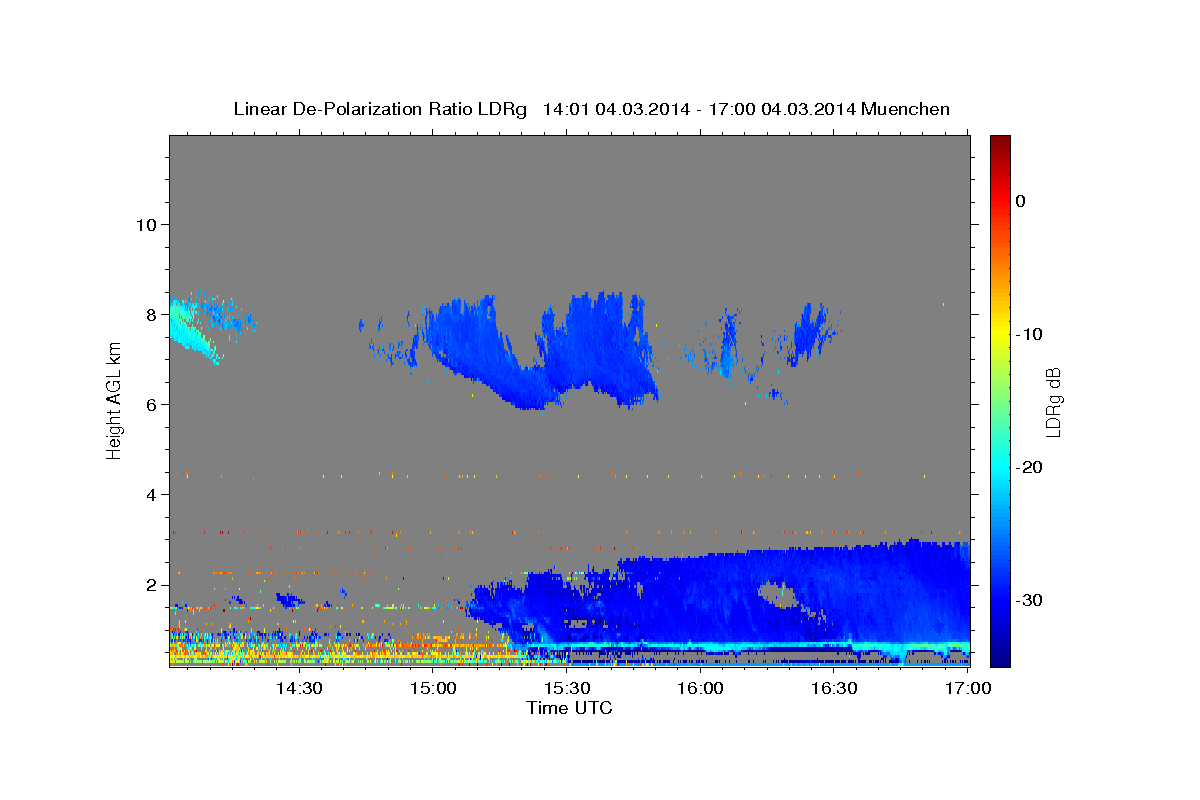Click the location label 'Muenchen' in title

[906, 109]
